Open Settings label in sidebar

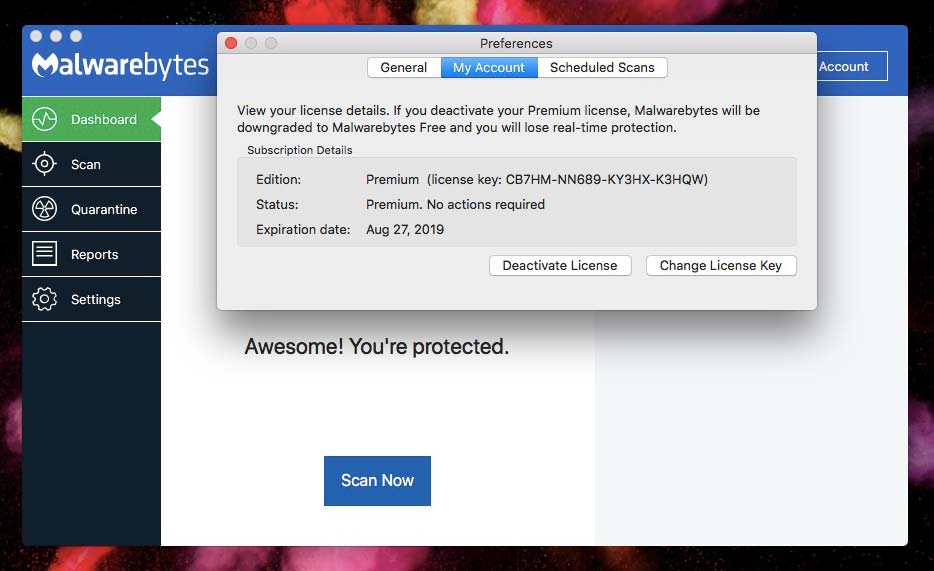(x=96, y=299)
